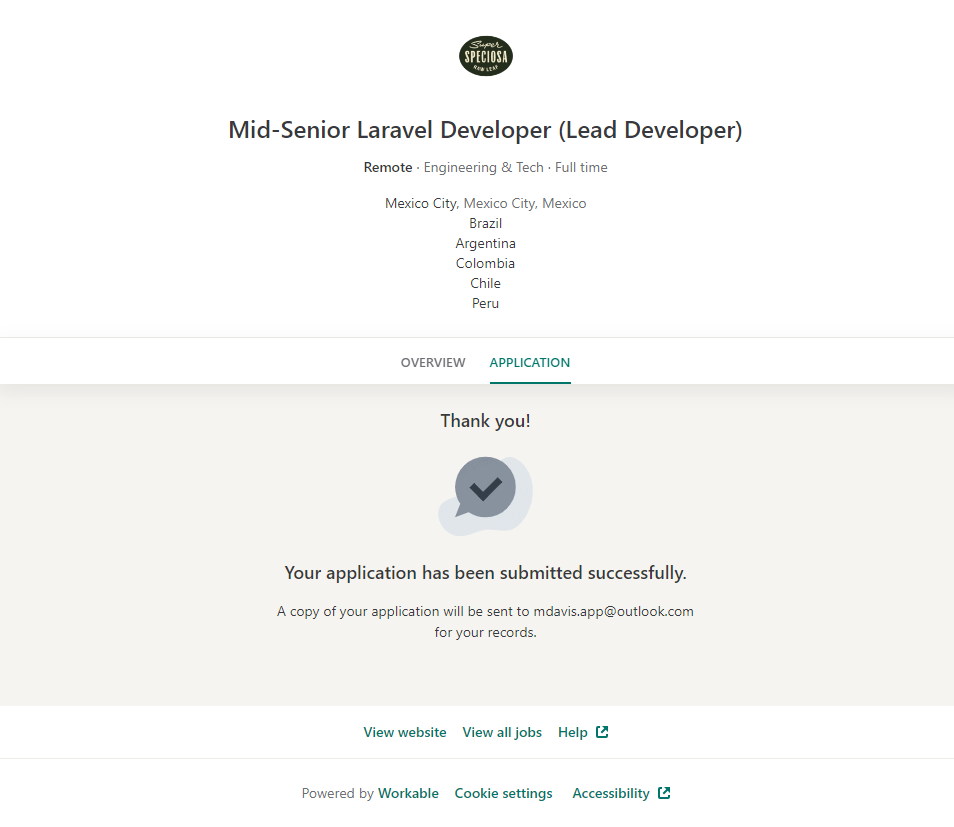Open the Accessibility link text
954x827 pixels.
[x=610, y=793]
